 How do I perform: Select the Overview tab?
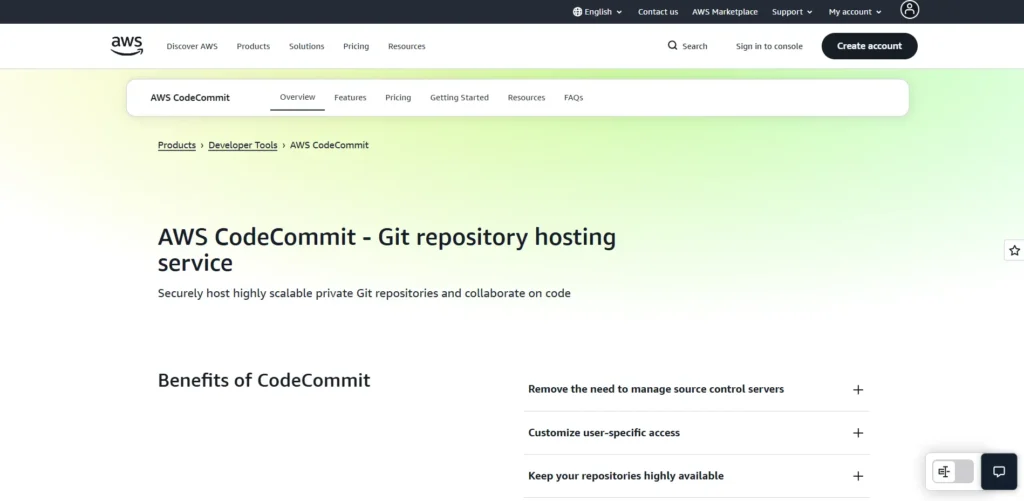tap(297, 97)
